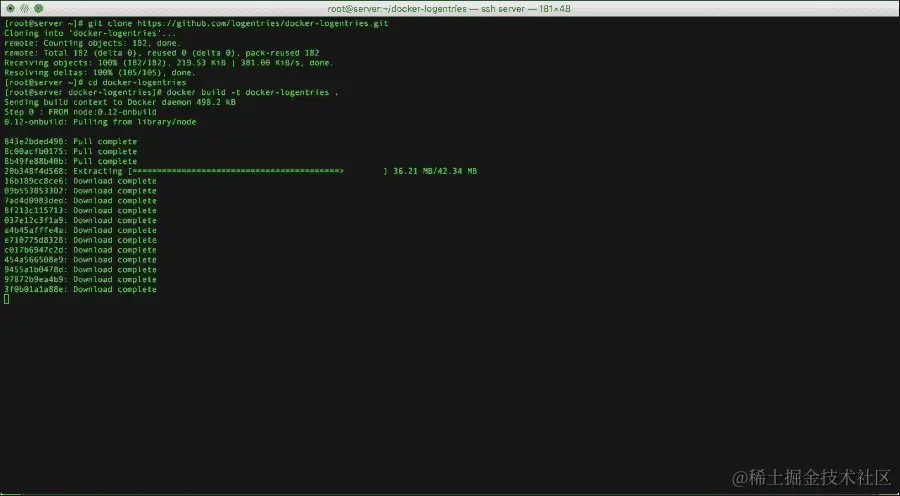This screenshot has width=900, height=496.
Task: Maximize the terminal window
Action: [x=38, y=9]
